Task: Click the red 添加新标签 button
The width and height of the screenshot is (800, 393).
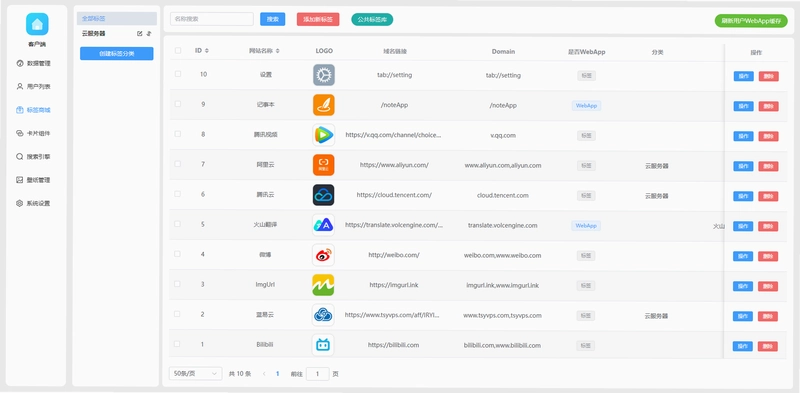Action: click(318, 19)
